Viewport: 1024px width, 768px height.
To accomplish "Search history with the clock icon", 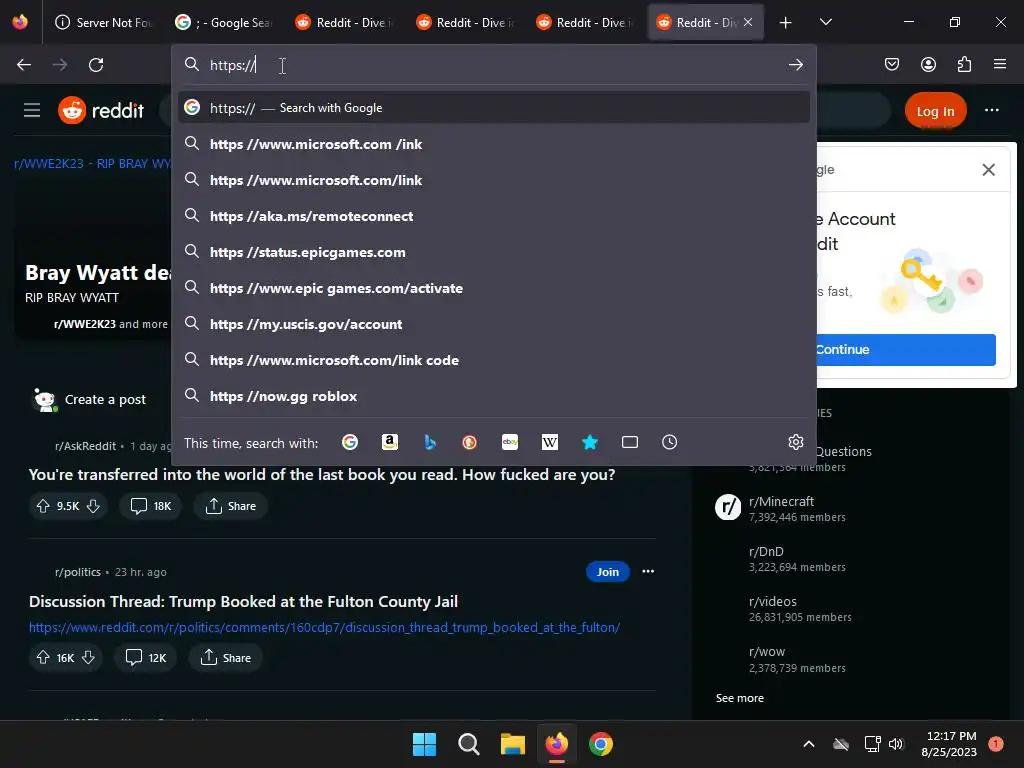I will tap(669, 442).
